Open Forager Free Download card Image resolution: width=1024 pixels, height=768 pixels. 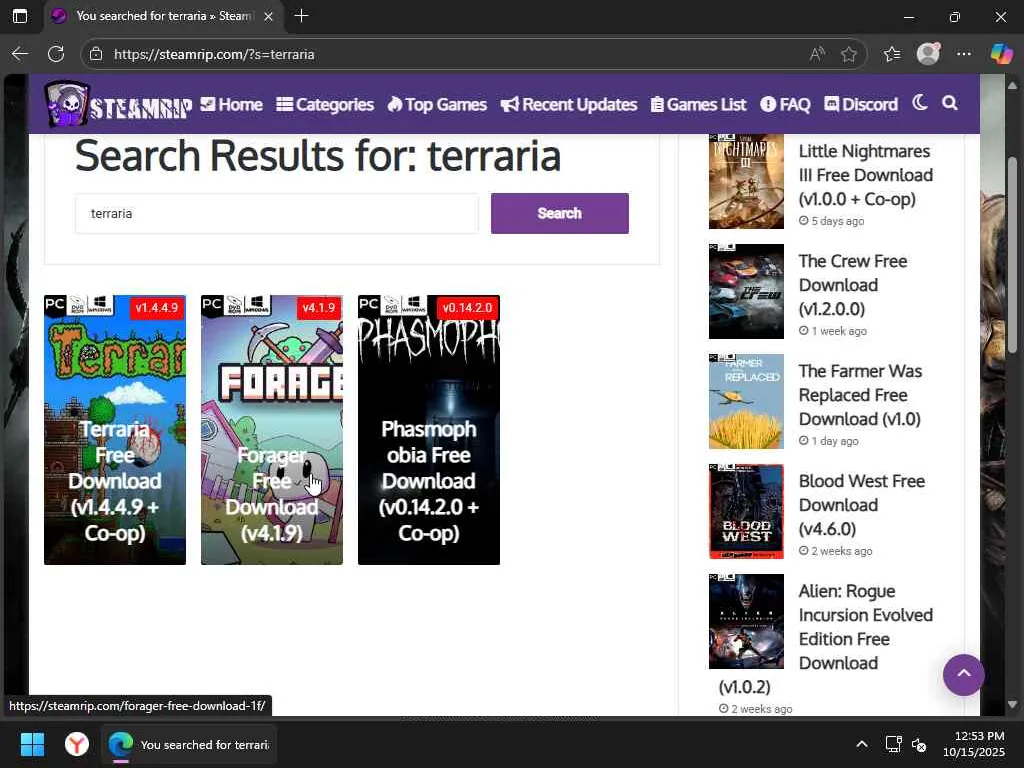(x=272, y=430)
